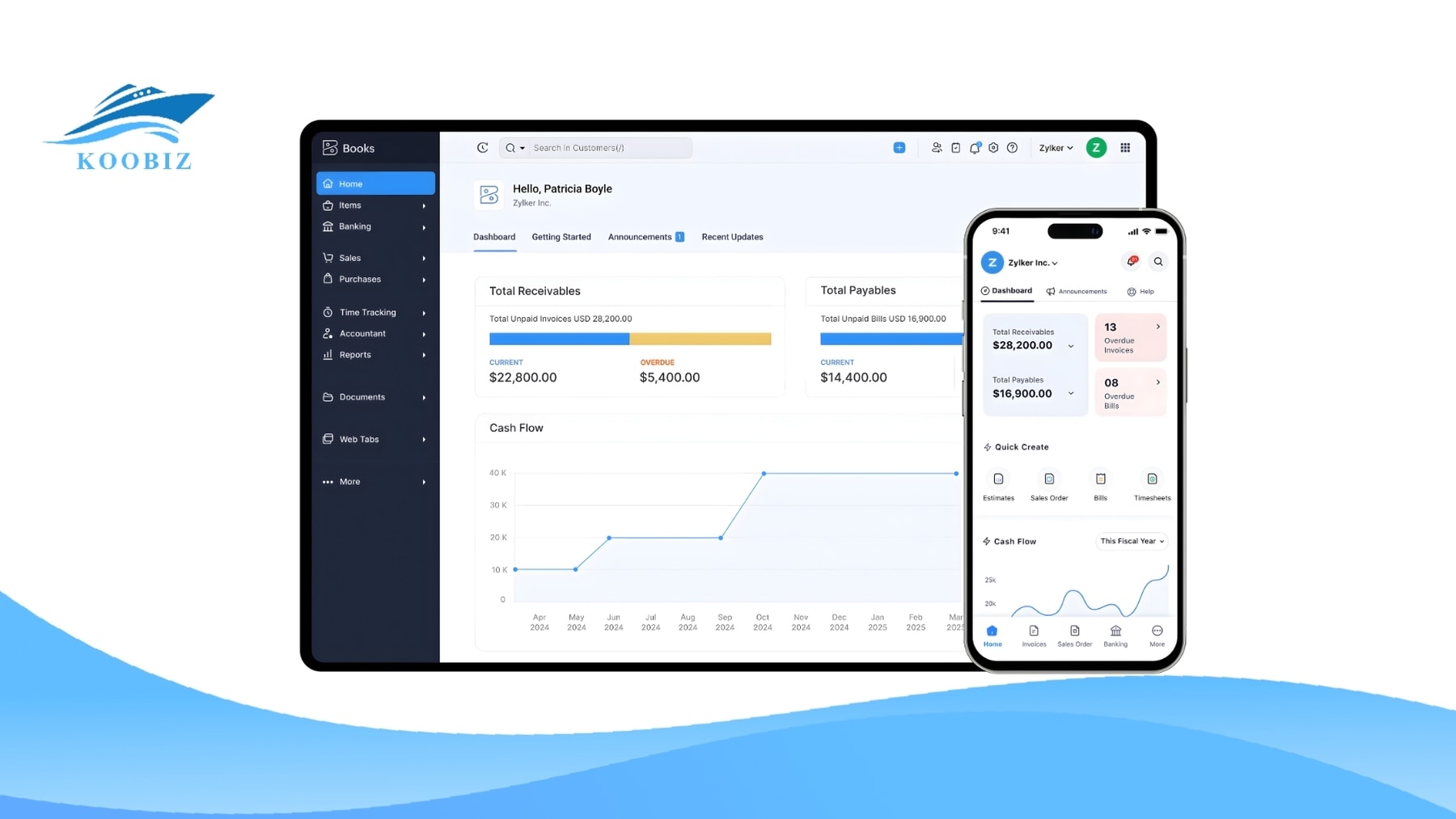This screenshot has height=819, width=1456.
Task: Switch to the Getting Started tab
Action: click(x=561, y=237)
